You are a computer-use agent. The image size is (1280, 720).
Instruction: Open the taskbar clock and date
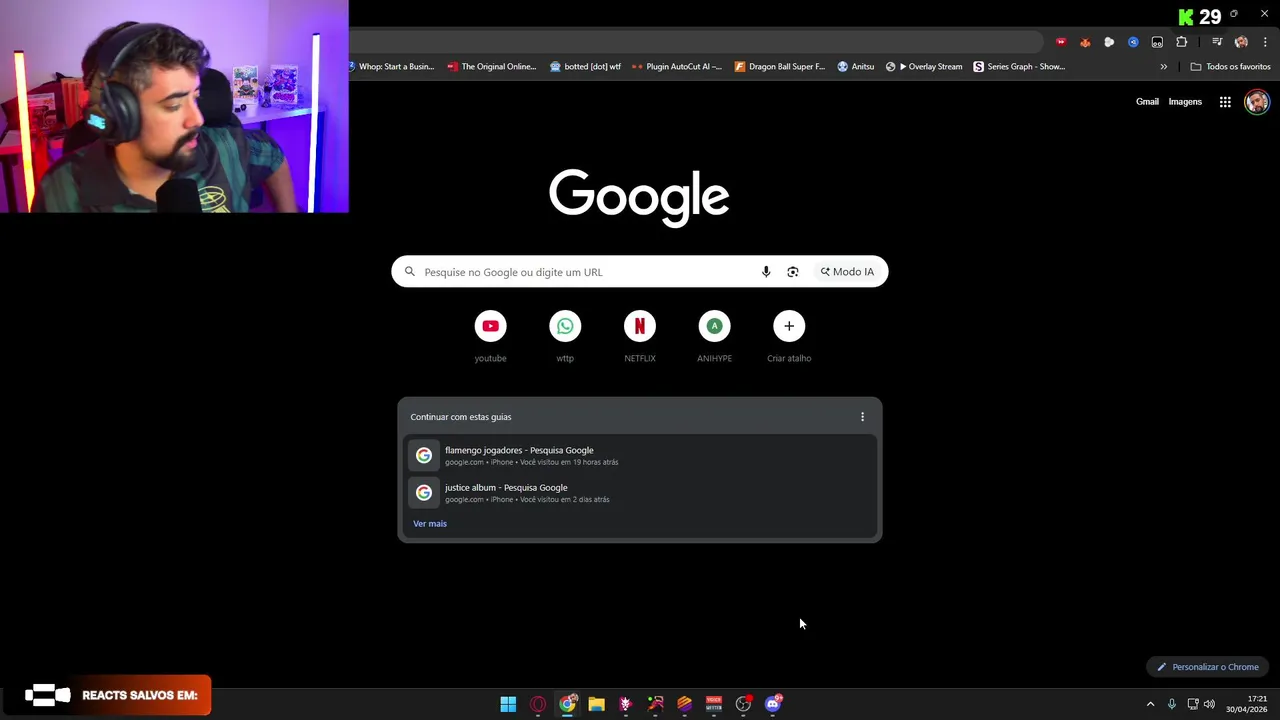pos(1248,704)
